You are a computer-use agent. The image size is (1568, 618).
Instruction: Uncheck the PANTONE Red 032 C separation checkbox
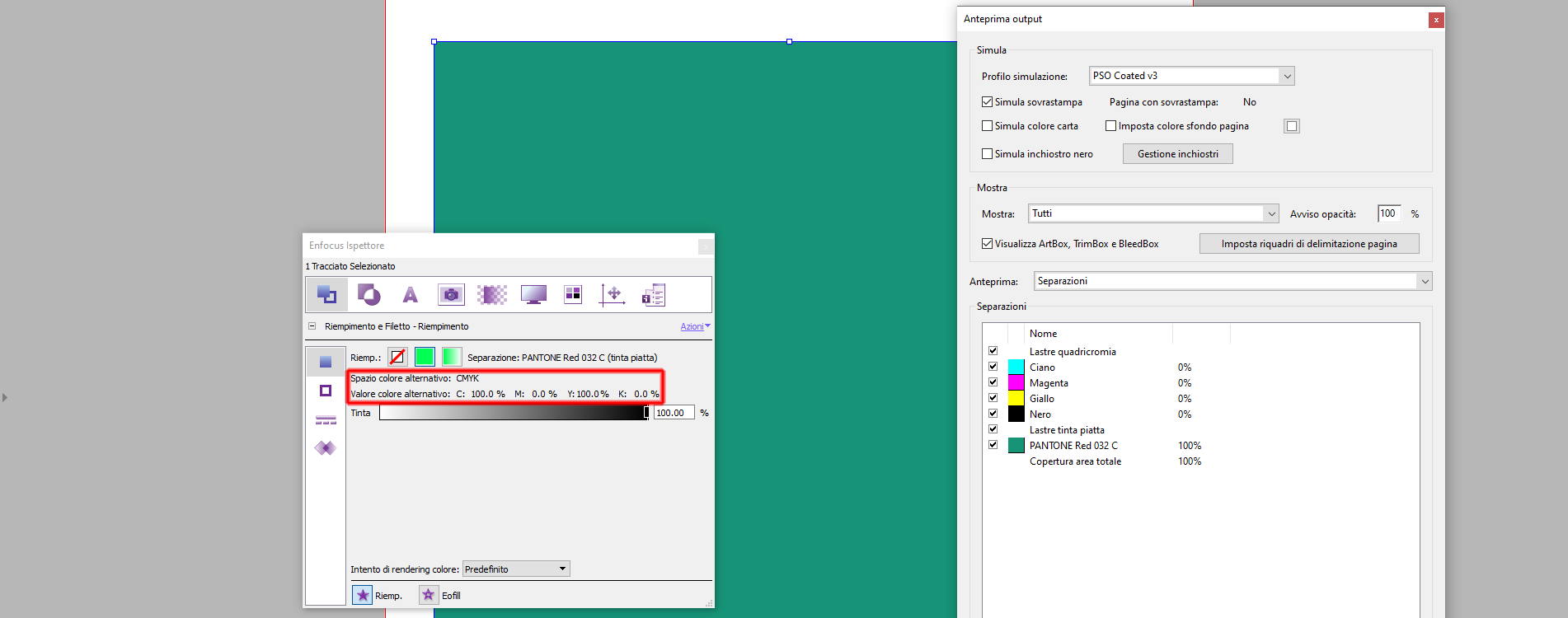coord(993,445)
